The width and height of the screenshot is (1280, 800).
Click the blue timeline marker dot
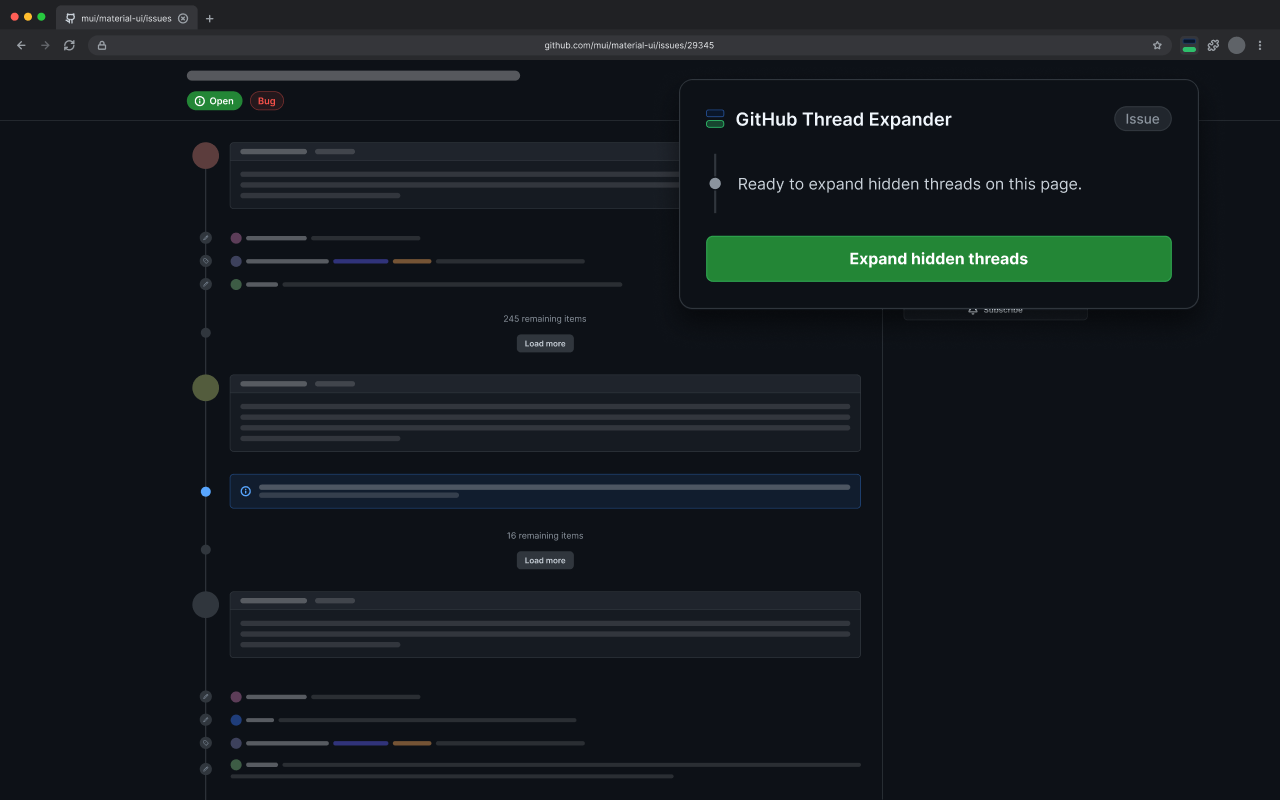pos(206,492)
